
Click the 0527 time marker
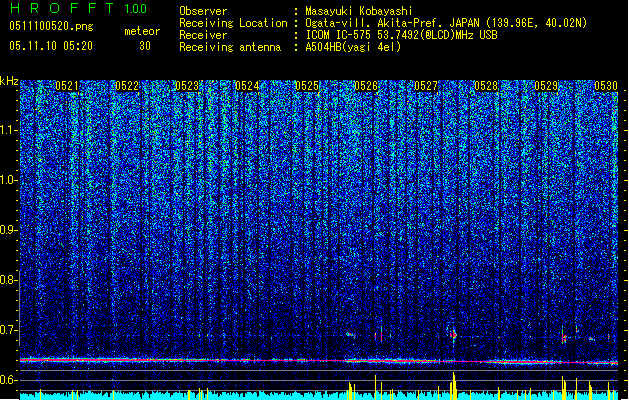(x=426, y=86)
